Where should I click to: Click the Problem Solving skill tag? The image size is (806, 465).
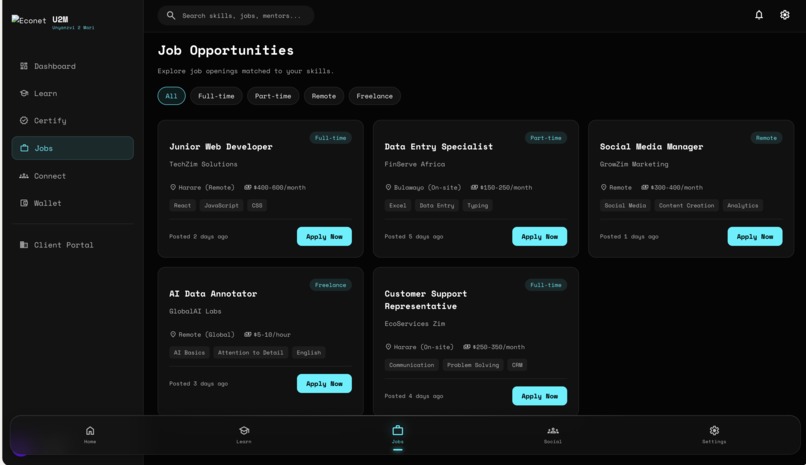click(x=472, y=365)
